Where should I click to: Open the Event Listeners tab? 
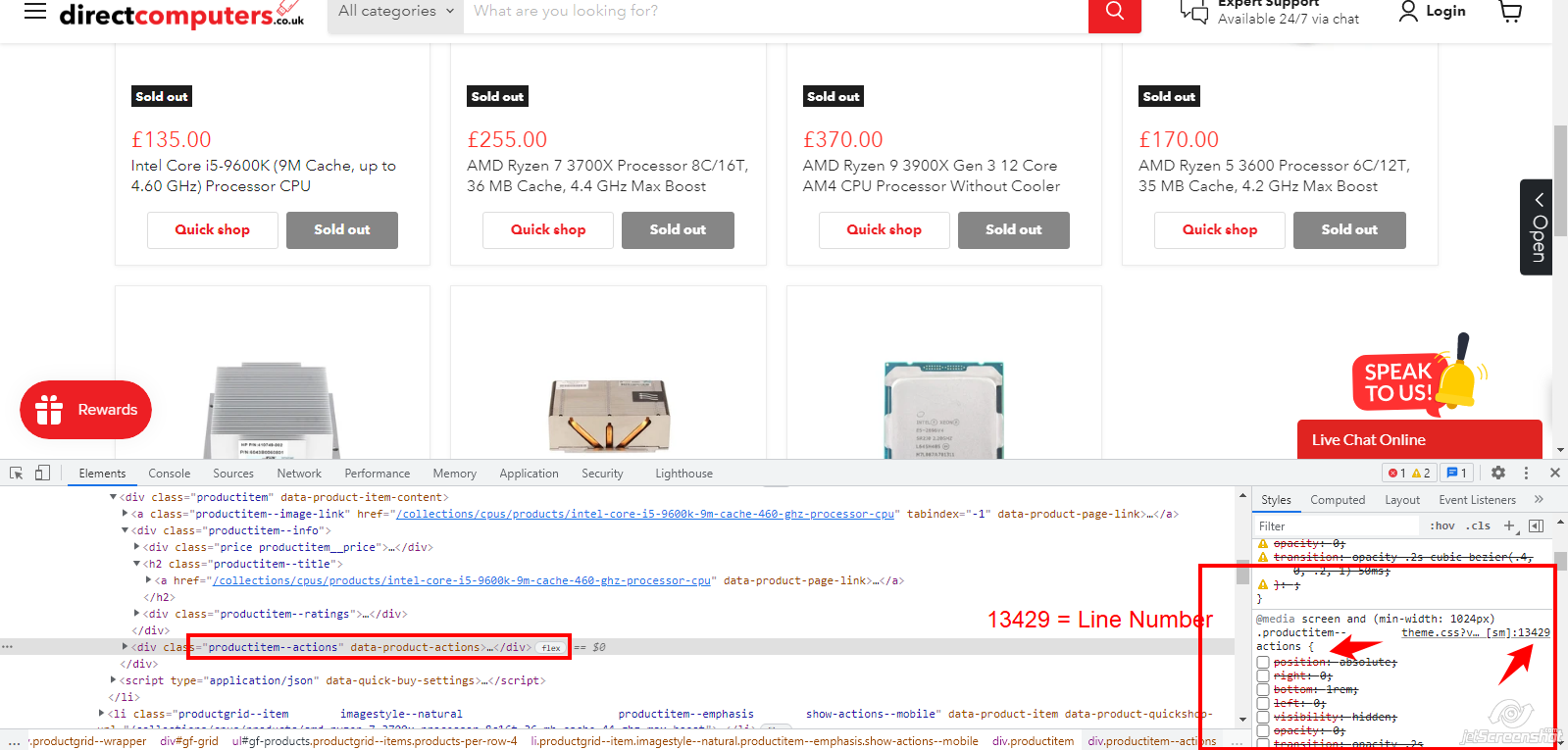tap(1477, 499)
